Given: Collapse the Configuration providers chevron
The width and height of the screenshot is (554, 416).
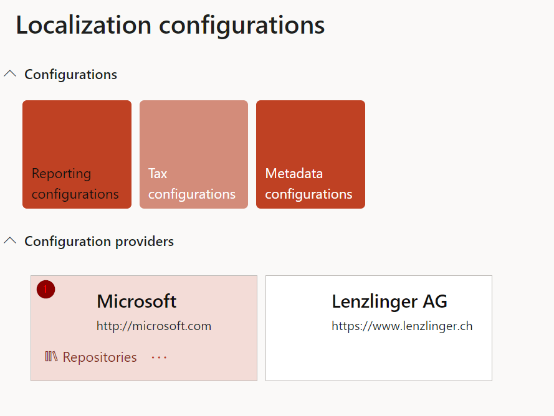Looking at the screenshot, I should [10, 241].
